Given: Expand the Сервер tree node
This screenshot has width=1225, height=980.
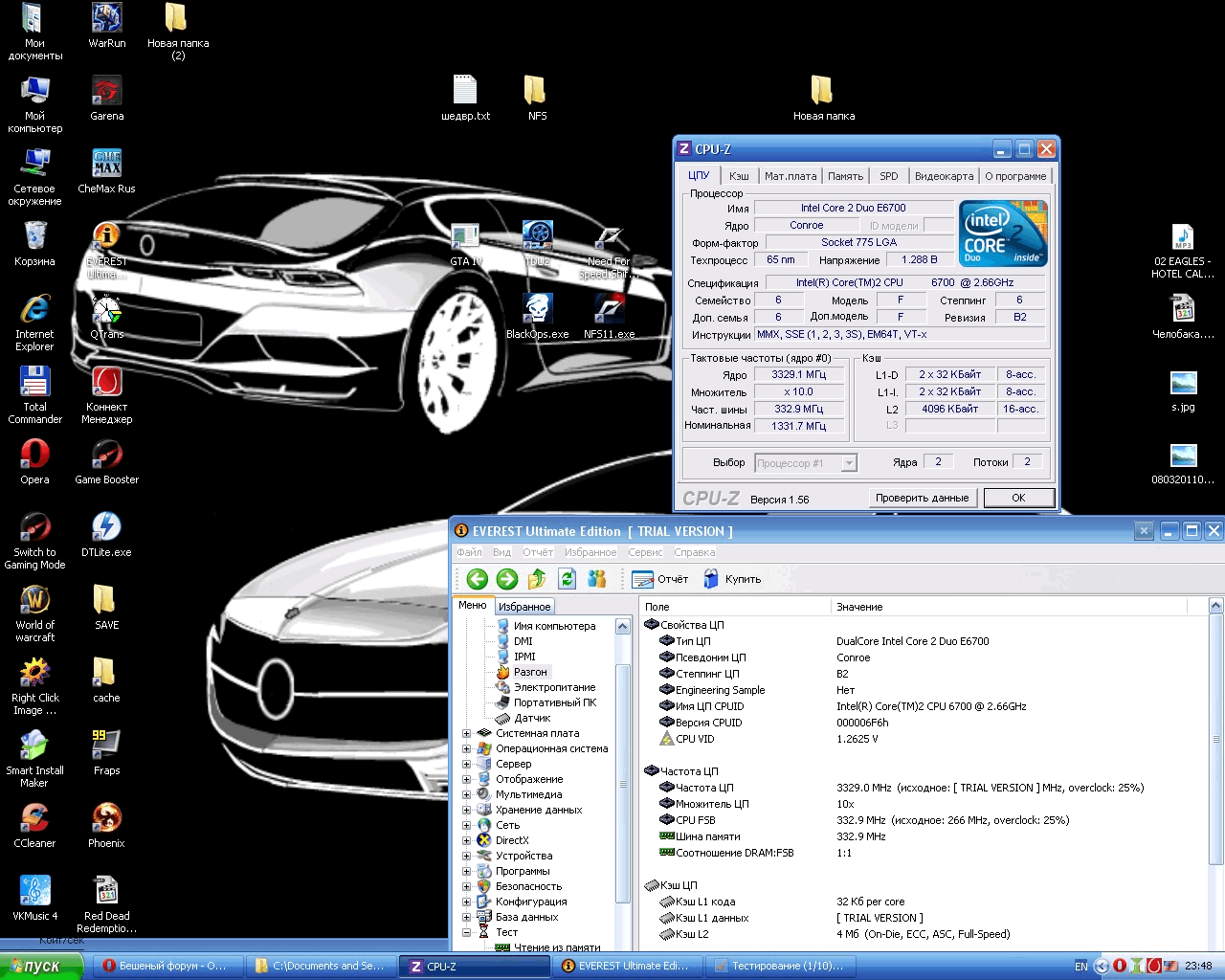Looking at the screenshot, I should (x=466, y=765).
